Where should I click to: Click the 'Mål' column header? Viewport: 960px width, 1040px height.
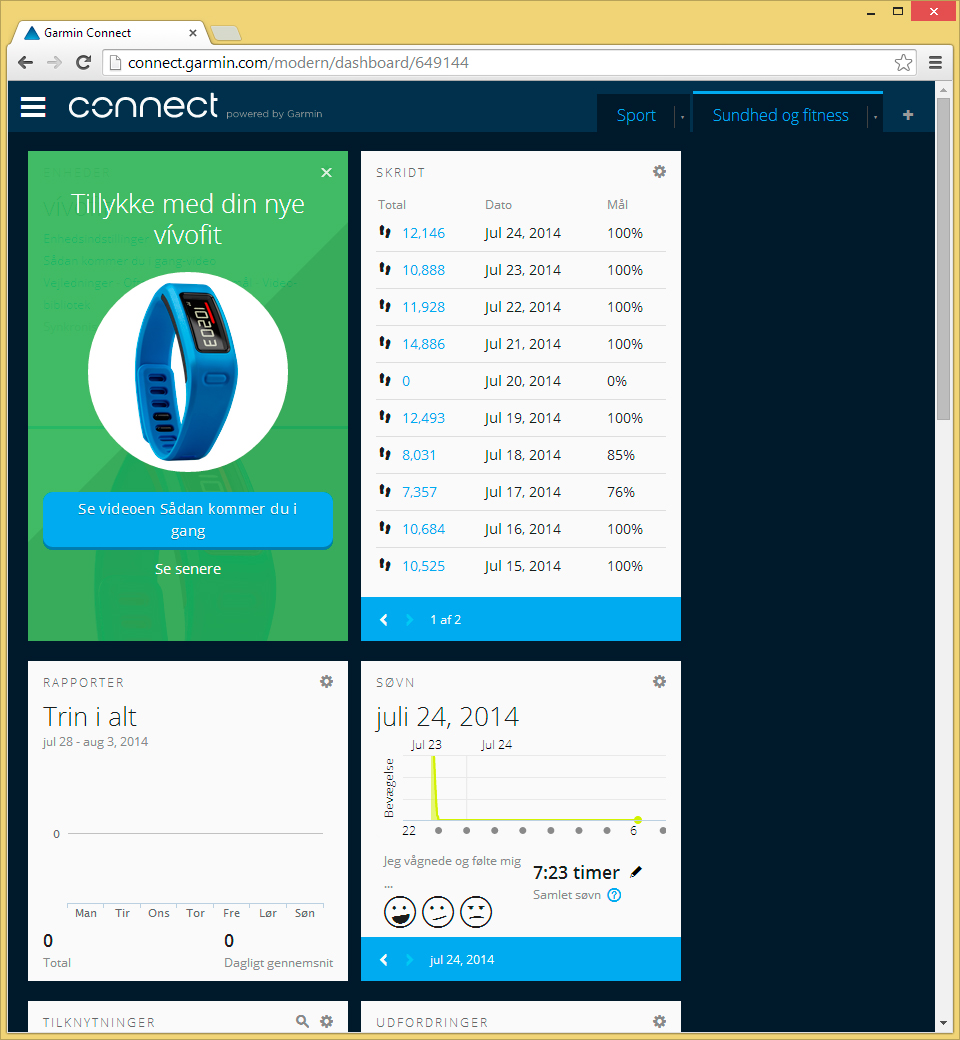click(618, 205)
